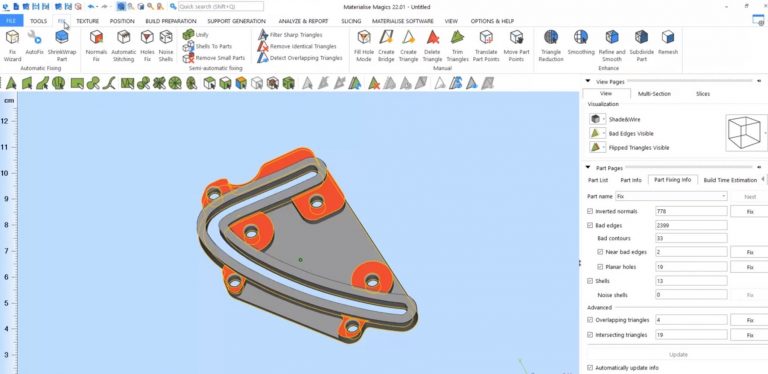Toggle Automatically update info checkbox
This screenshot has width=768, height=374.
coord(590,368)
